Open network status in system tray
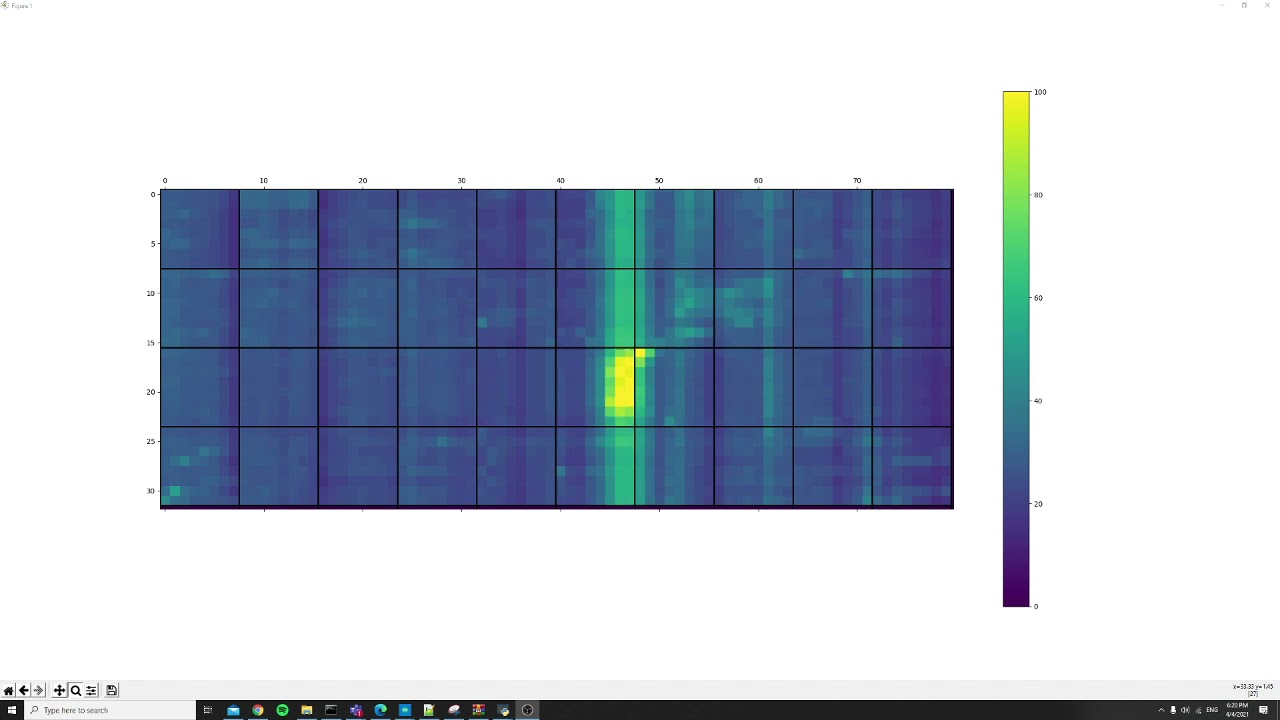1280x720 pixels. pyautogui.click(x=1198, y=710)
